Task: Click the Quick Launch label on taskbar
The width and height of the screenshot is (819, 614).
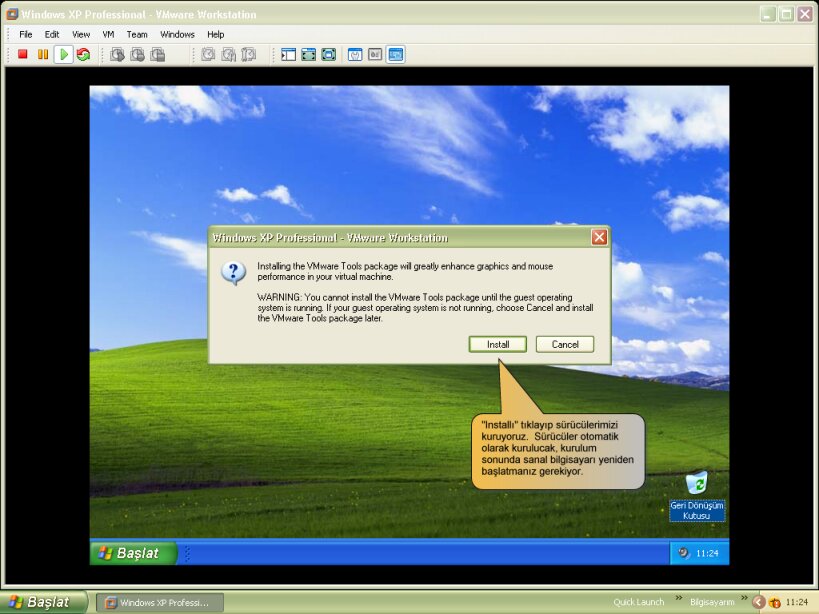Action: pos(638,602)
